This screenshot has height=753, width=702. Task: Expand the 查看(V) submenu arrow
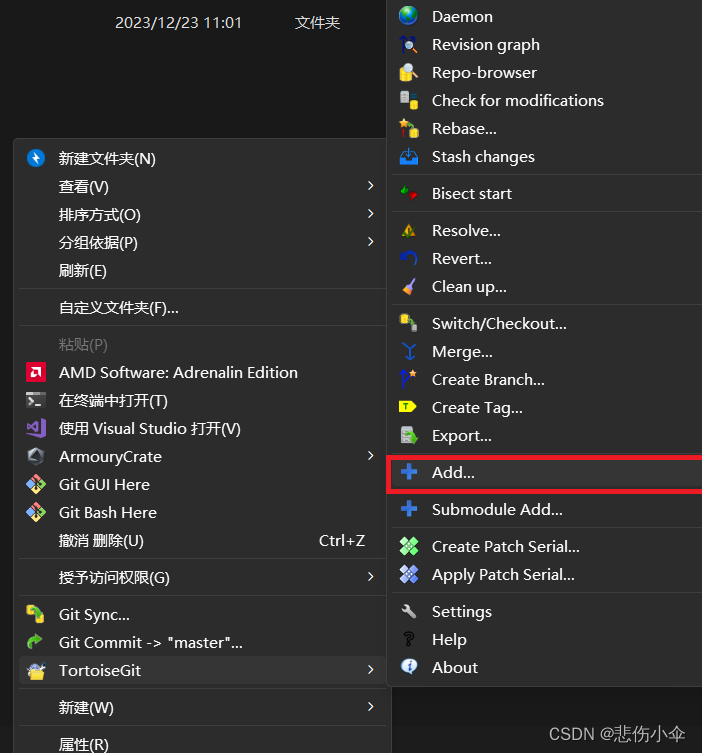(370, 186)
